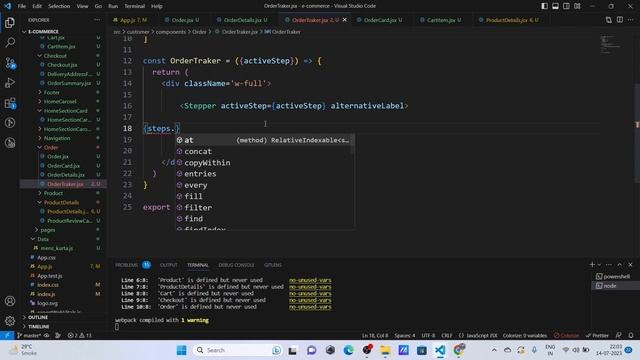Viewport: 640px width, 360px height.
Task: Open Windows Start menu
Action: pos(182,350)
